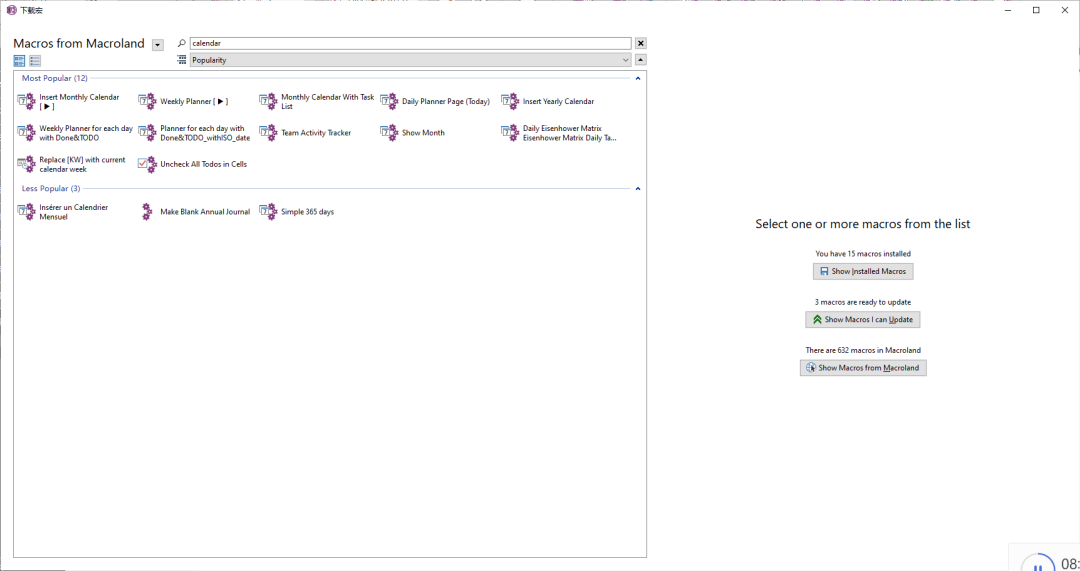Select Monthly Calendar With Task List icon

268,102
